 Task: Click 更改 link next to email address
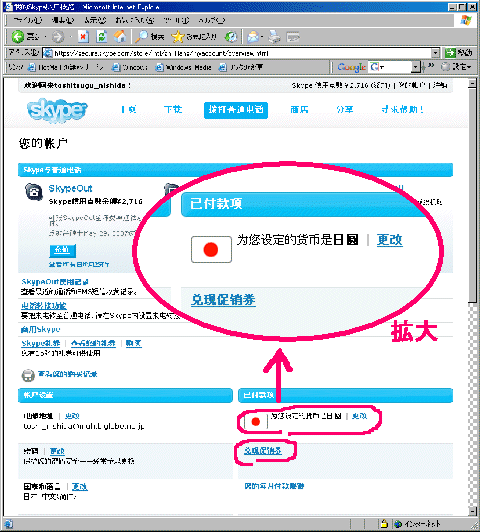click(x=72, y=416)
